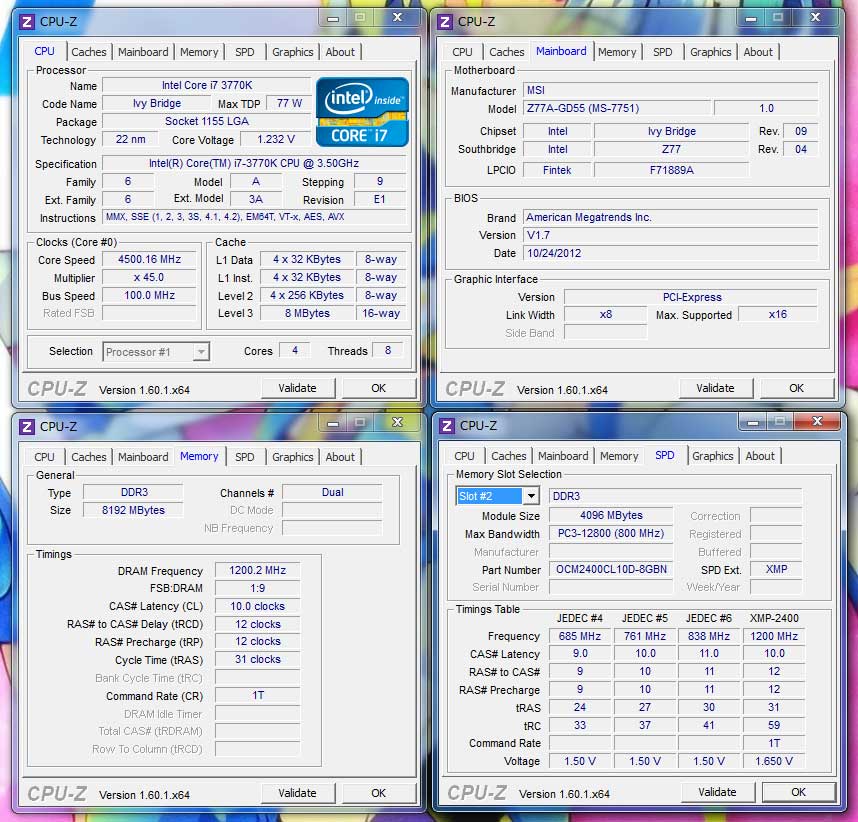The image size is (858, 822).
Task: Click LPCIO model 'F71889A'
Action: 671,170
